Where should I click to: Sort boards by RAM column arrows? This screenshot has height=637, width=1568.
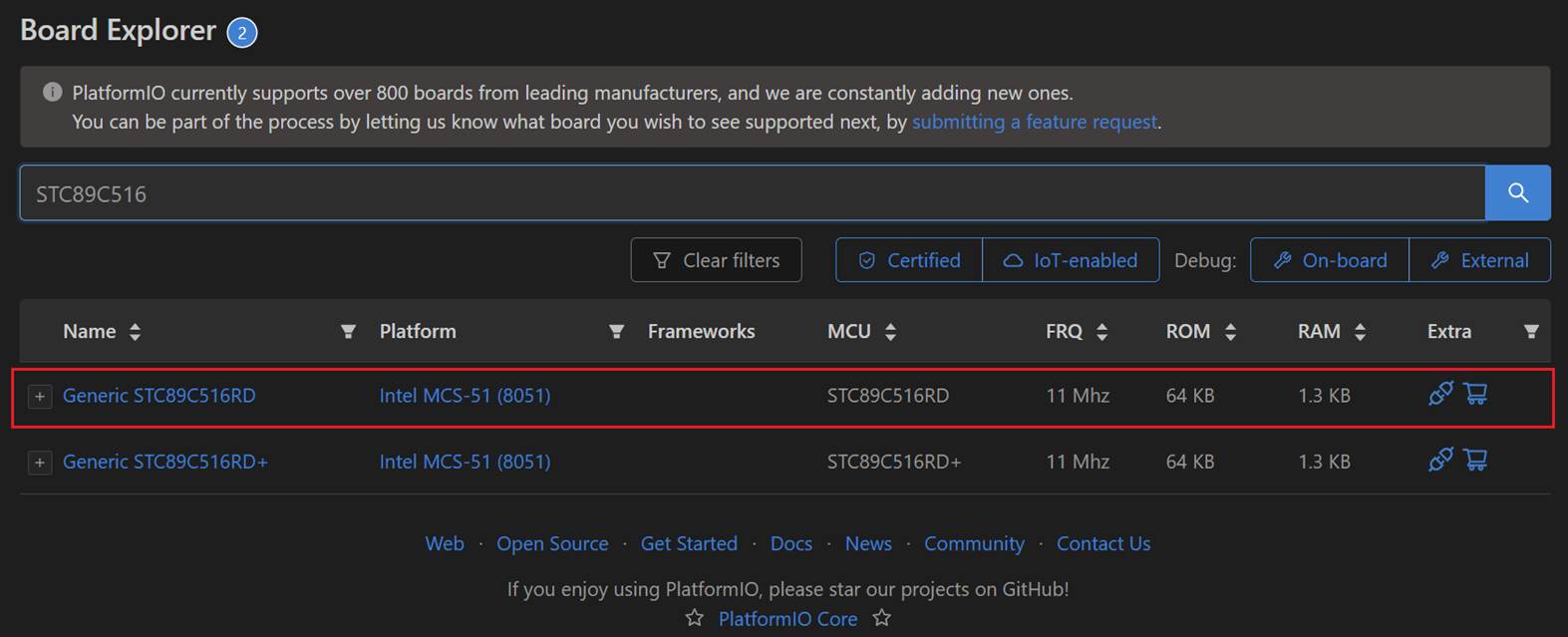click(1360, 332)
